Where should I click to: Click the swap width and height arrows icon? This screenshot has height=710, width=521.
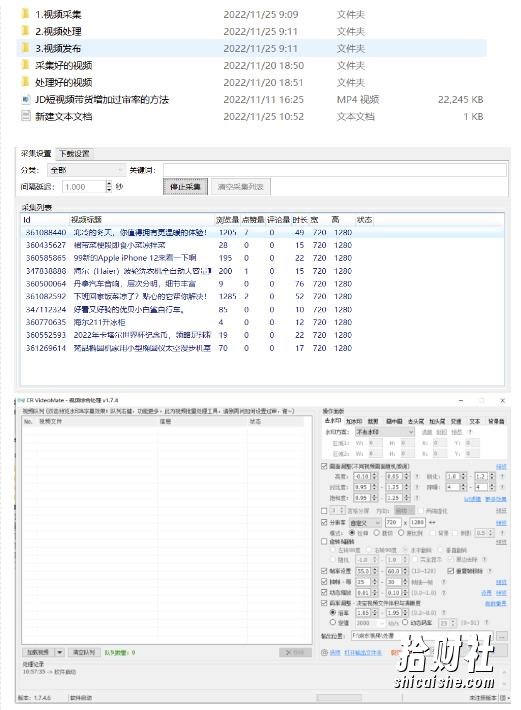[432, 522]
